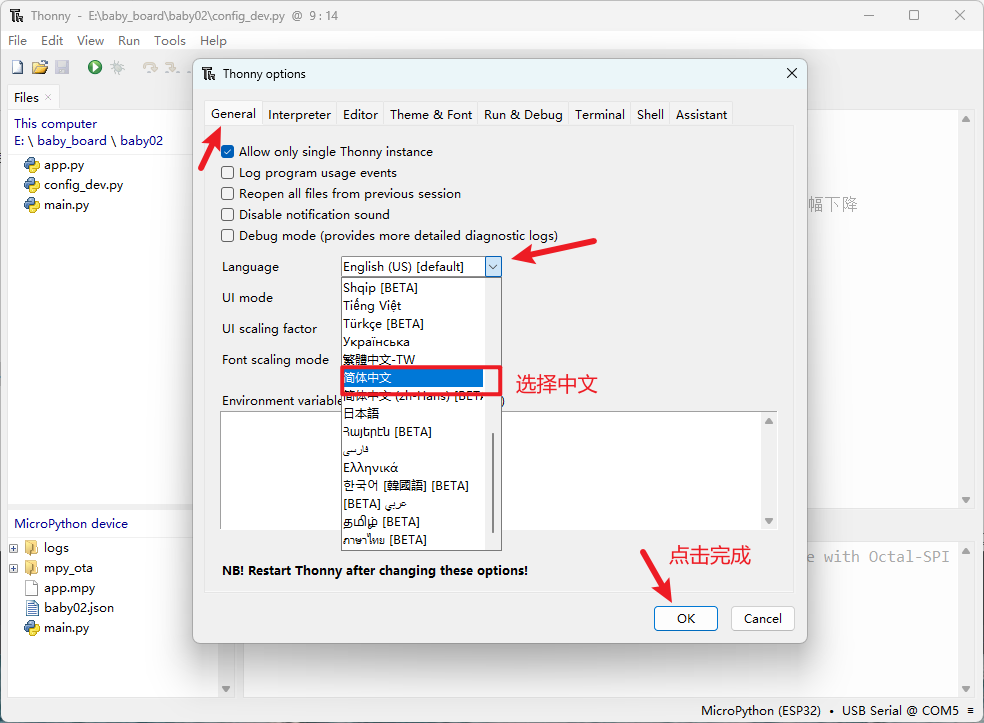Open the Run menu

point(129,41)
